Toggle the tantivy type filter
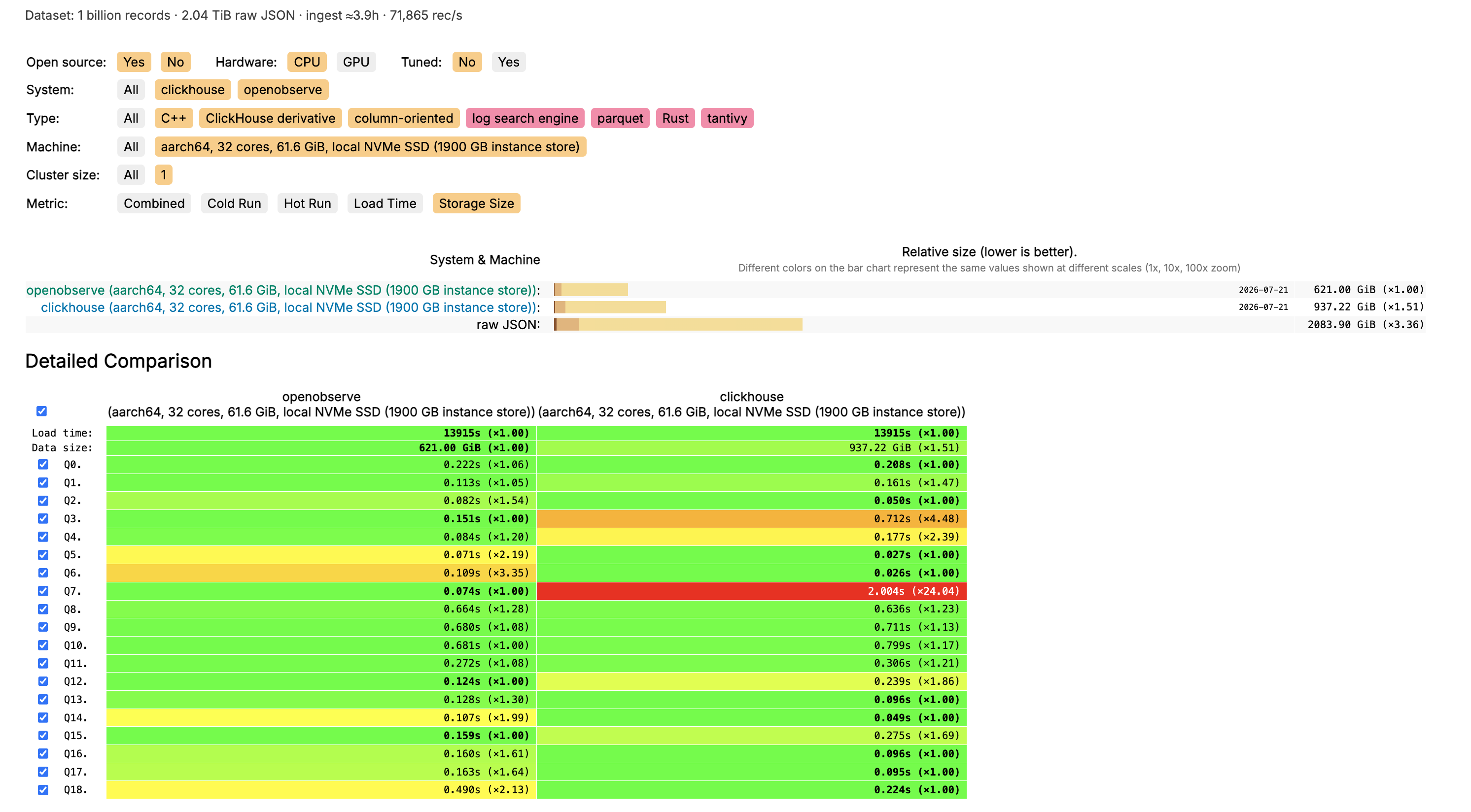 tap(728, 119)
